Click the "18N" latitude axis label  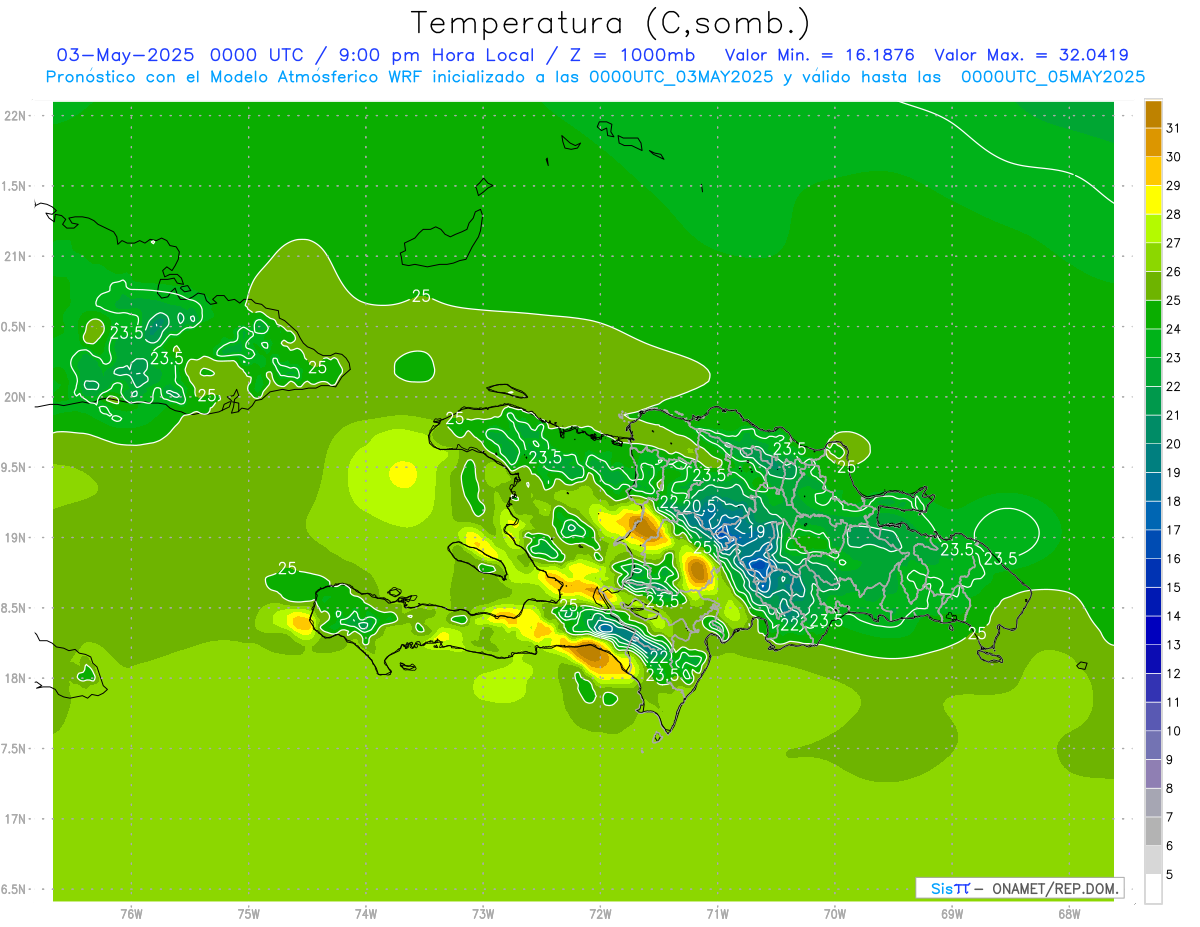coord(17,678)
